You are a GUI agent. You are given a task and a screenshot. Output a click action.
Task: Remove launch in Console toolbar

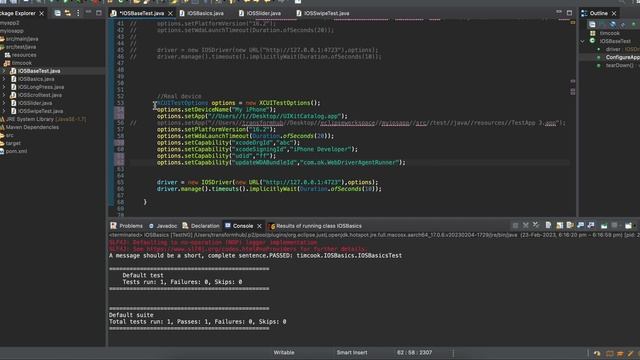tap(526, 225)
